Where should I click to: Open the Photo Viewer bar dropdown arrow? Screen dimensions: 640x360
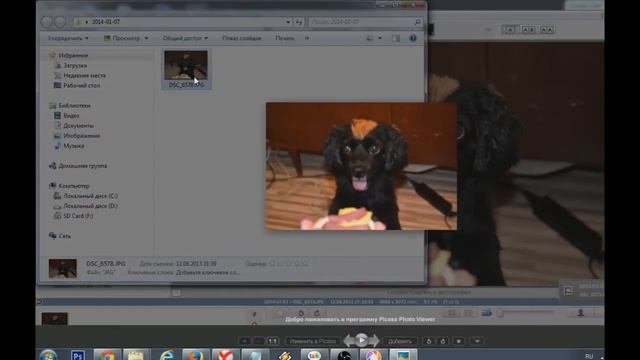click(x=477, y=341)
